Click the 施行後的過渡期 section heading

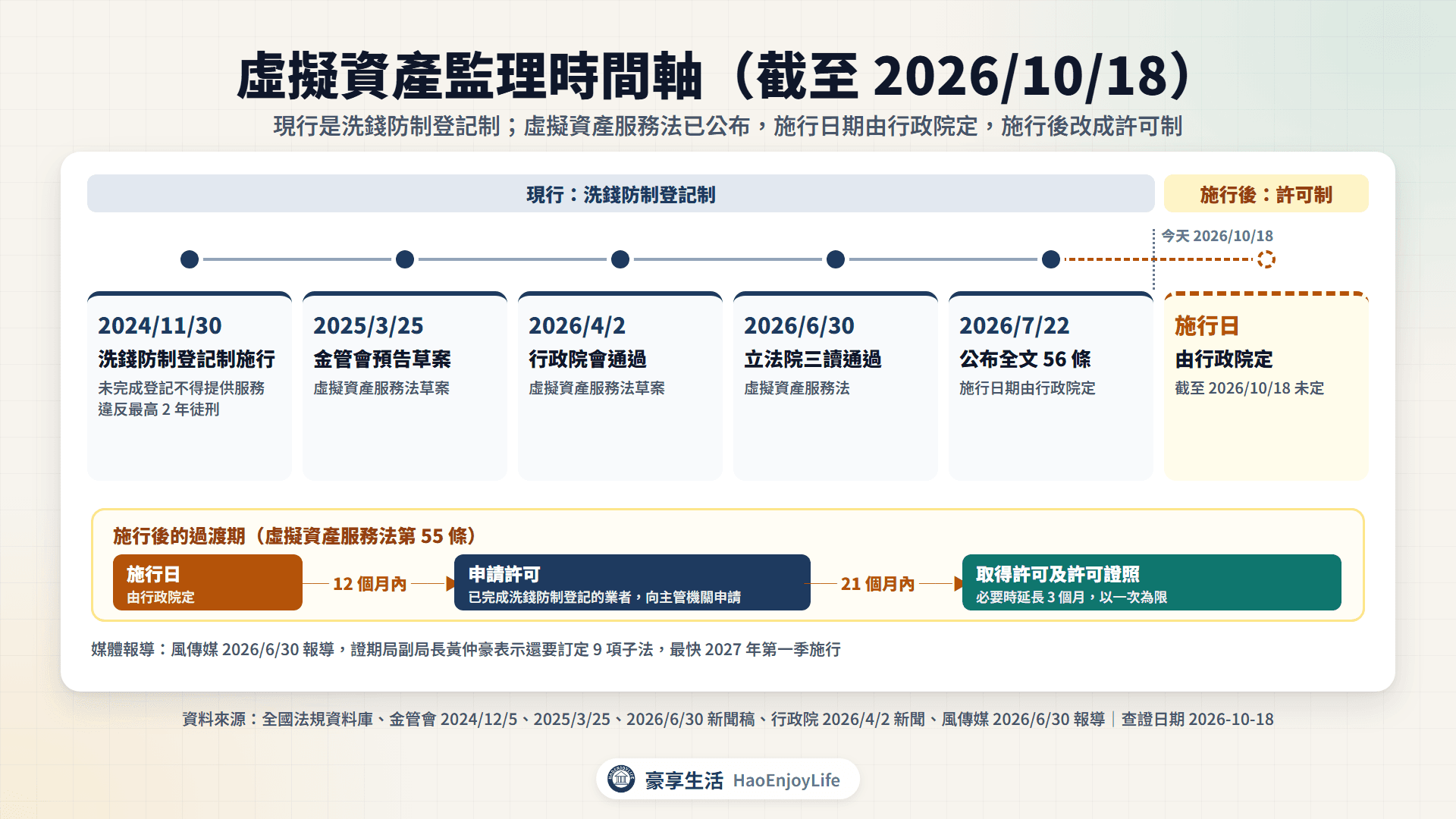[294, 536]
